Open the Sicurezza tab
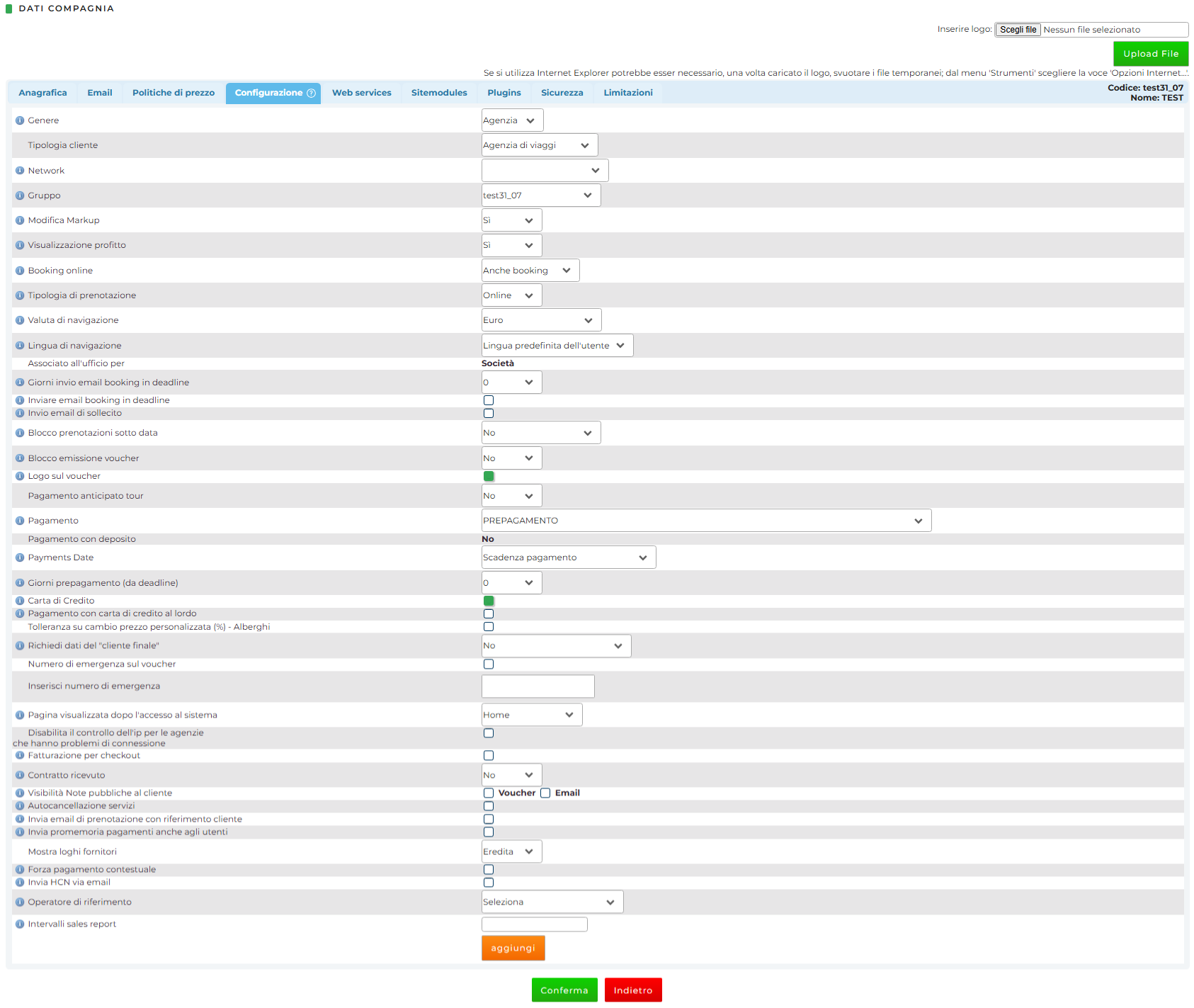Screen dimensions: 1194x1008 click(x=562, y=93)
